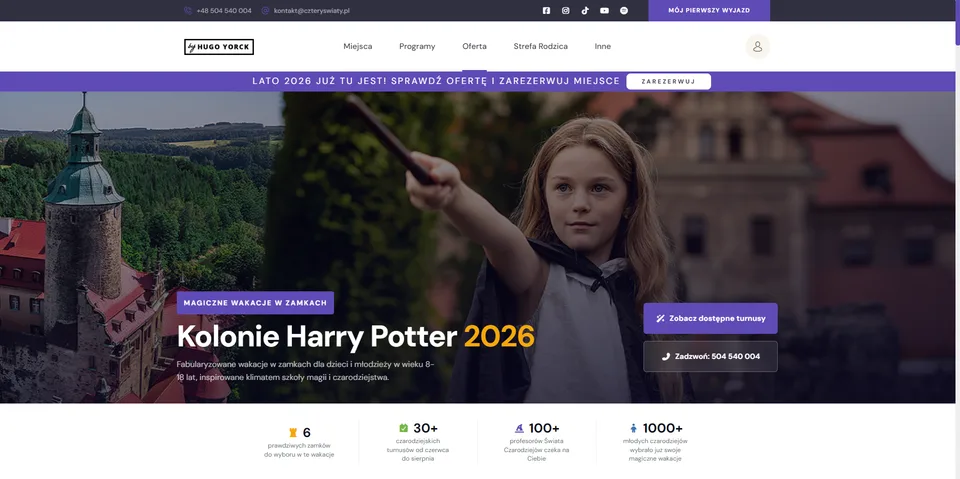This screenshot has height=479, width=960.
Task: Click the Hugo Yorck logo
Action: pyautogui.click(x=219, y=47)
